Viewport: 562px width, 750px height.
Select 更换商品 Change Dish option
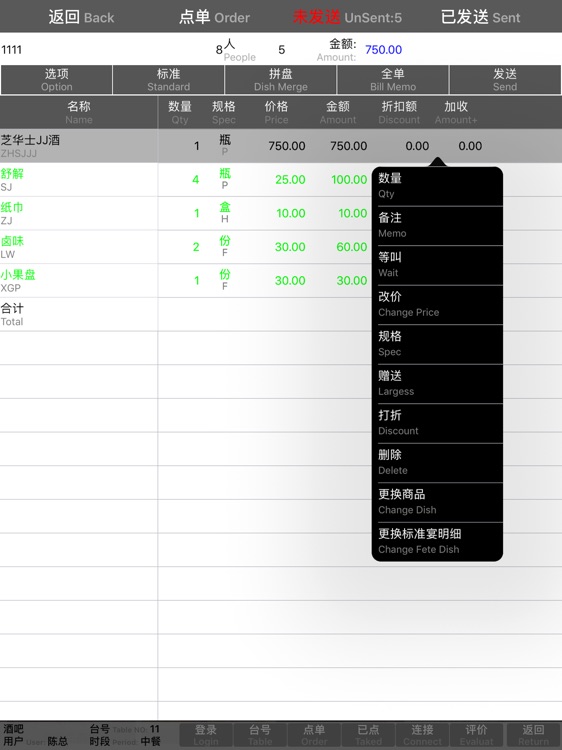pyautogui.click(x=437, y=502)
